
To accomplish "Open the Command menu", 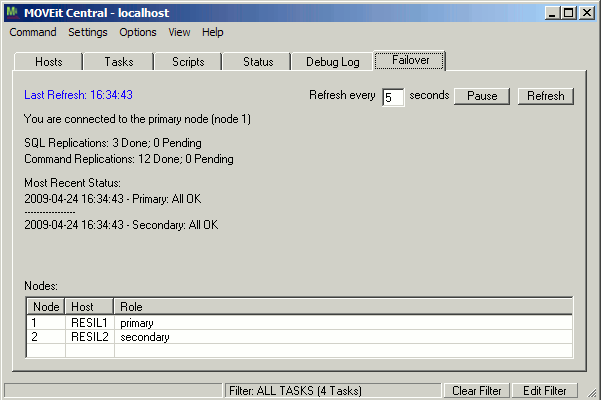I will click(33, 32).
